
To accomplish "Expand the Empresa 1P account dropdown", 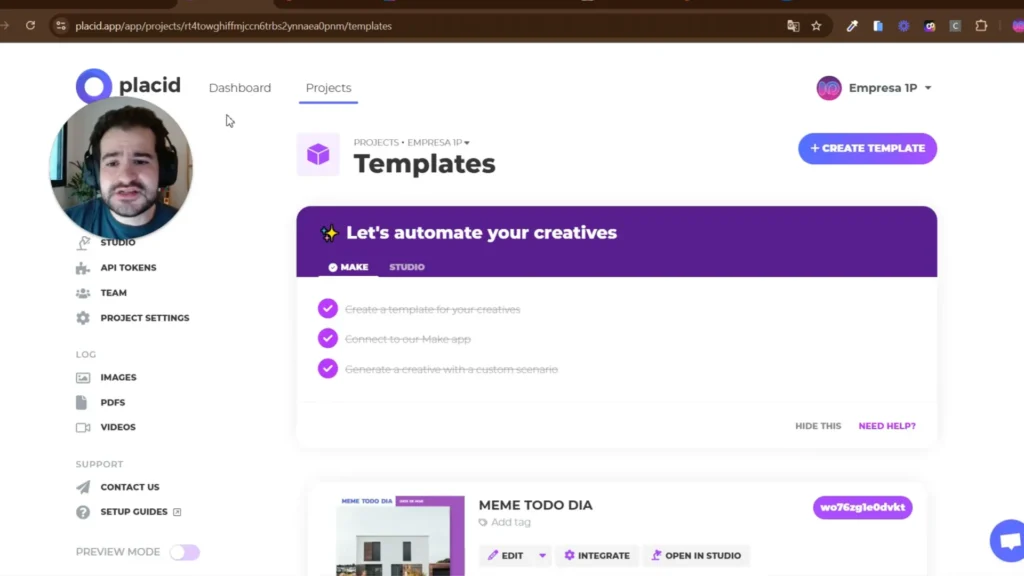I will 927,88.
